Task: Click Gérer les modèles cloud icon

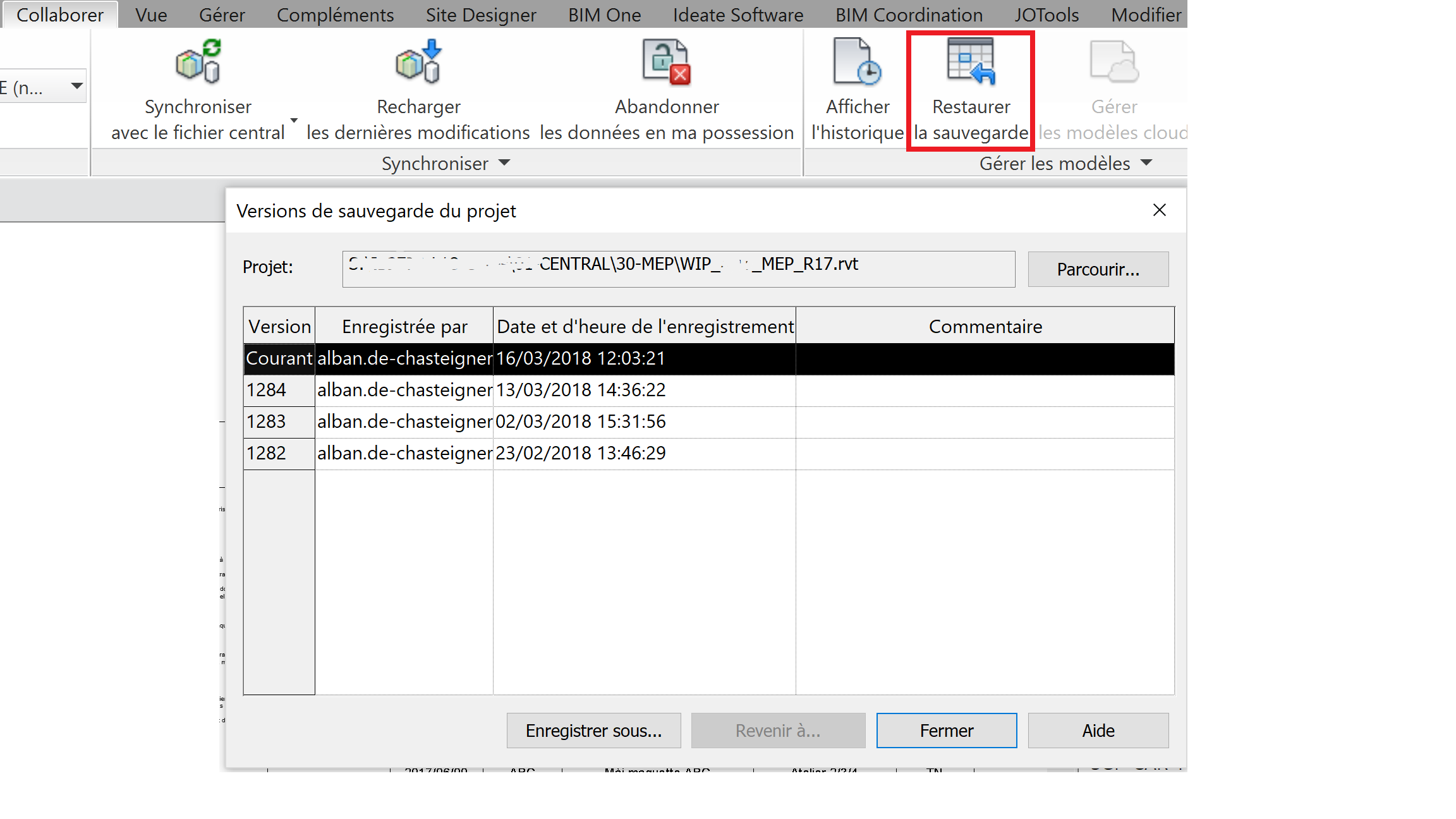Action: (1113, 62)
